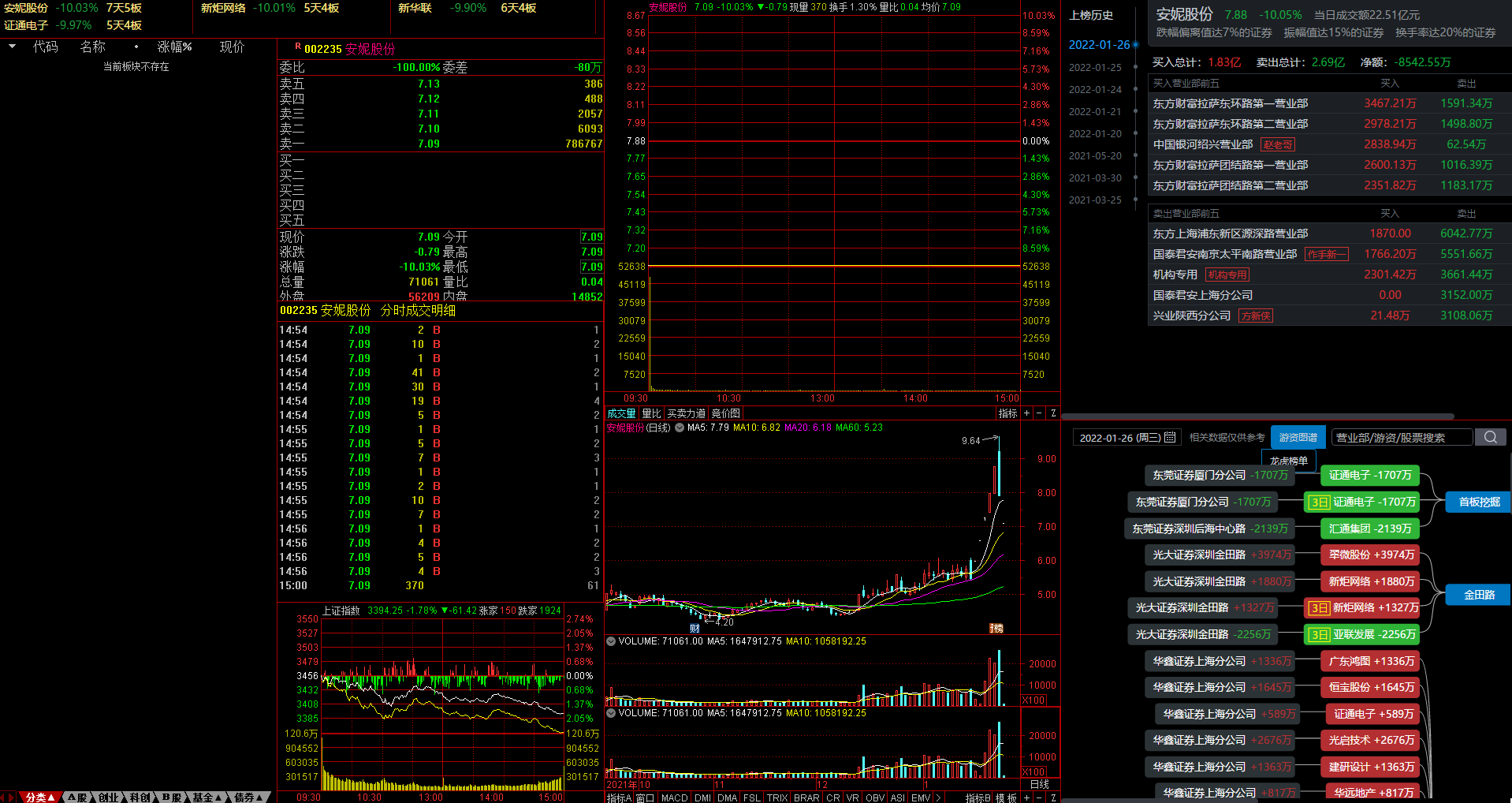The width and height of the screenshot is (1512, 803).
Task: Switch to the 竞价图 tab
Action: coord(725,413)
